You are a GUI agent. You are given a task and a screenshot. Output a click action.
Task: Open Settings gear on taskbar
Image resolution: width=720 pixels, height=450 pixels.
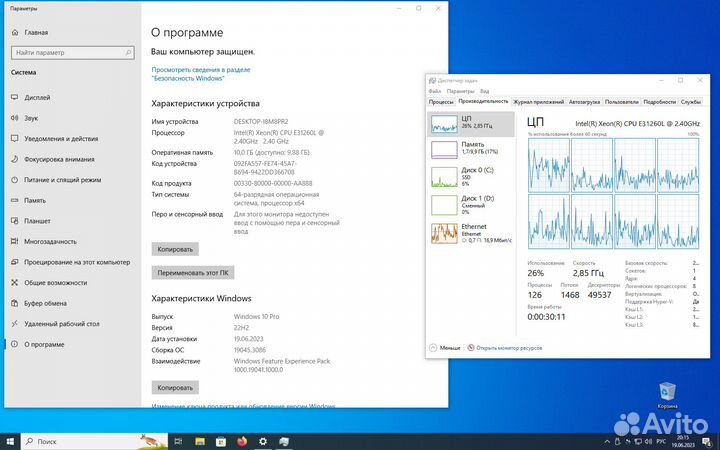tap(263, 442)
